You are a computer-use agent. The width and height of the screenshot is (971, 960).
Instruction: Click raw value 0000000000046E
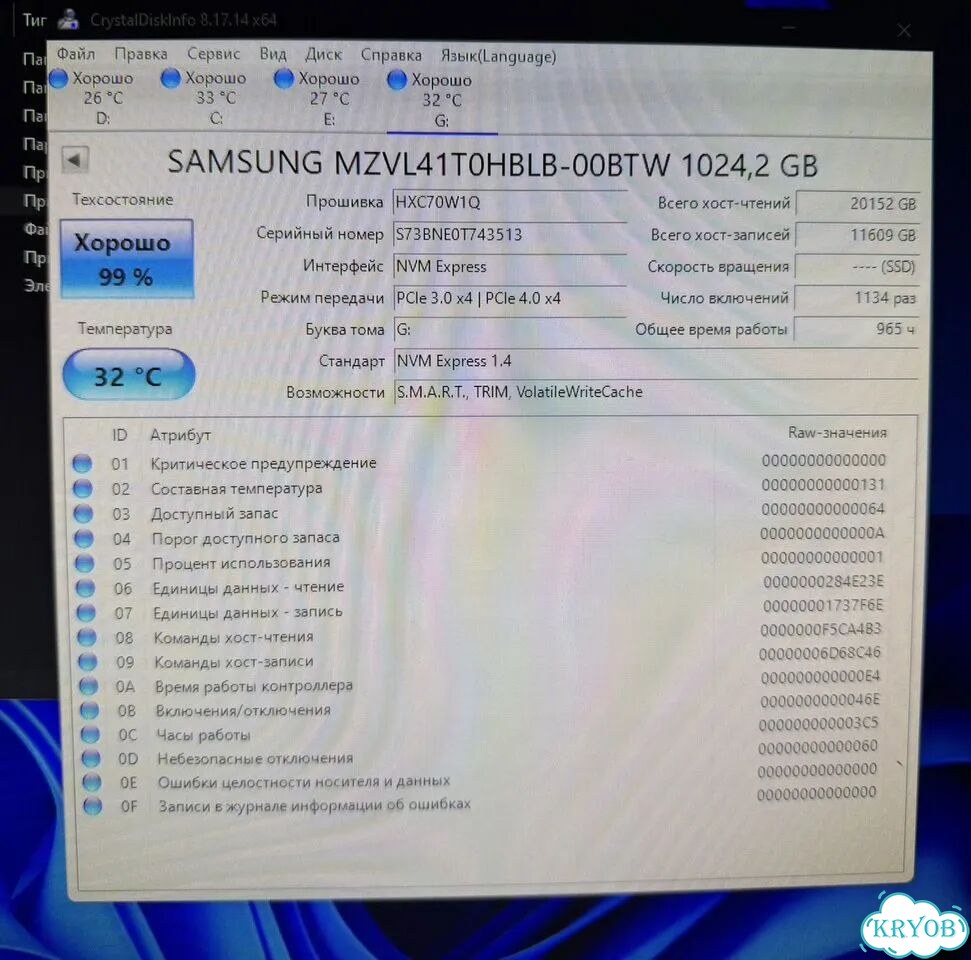pyautogui.click(x=820, y=700)
